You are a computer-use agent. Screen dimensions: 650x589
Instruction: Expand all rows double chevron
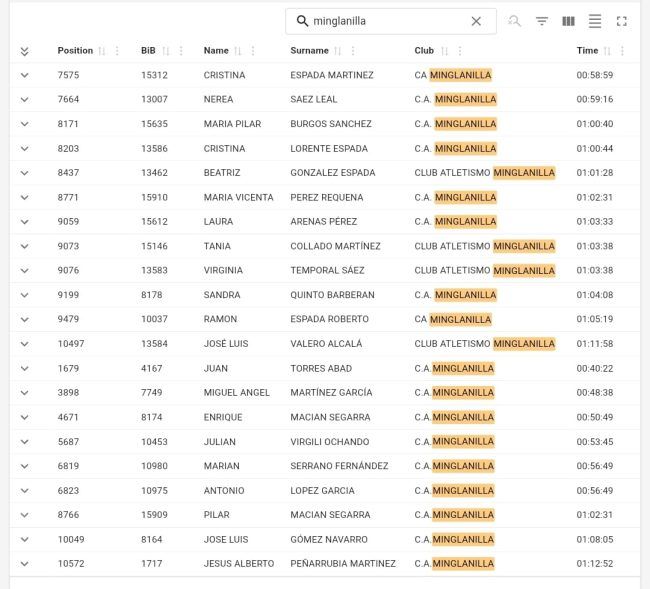point(24,51)
